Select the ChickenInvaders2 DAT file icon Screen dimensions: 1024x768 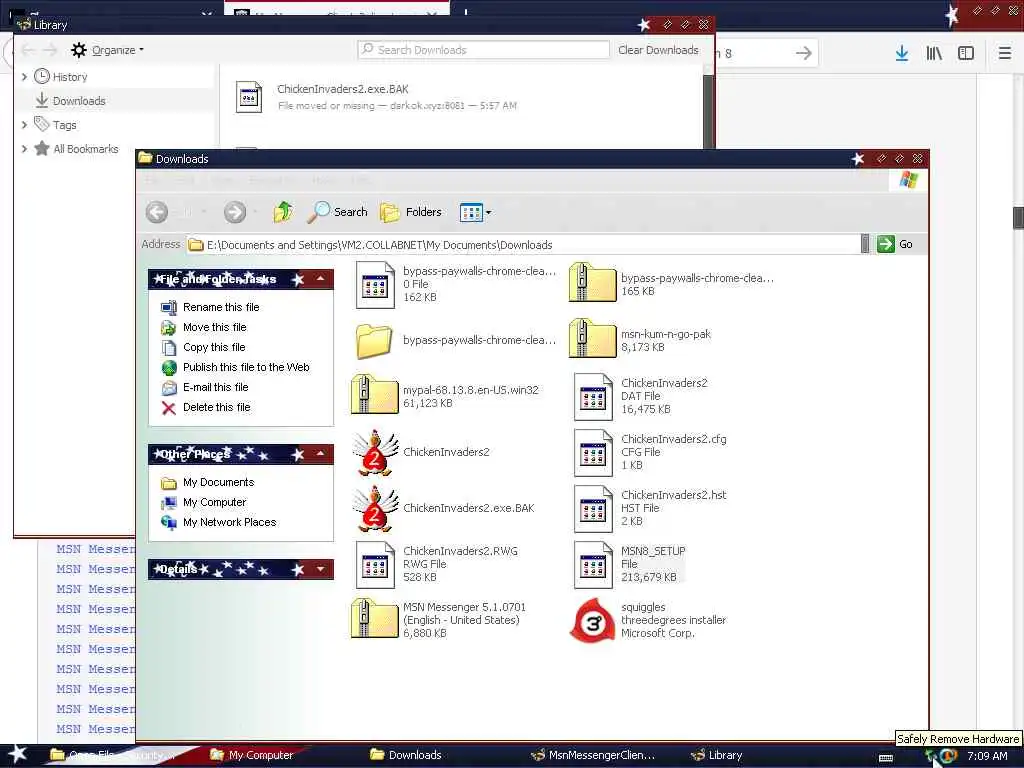pyautogui.click(x=594, y=396)
